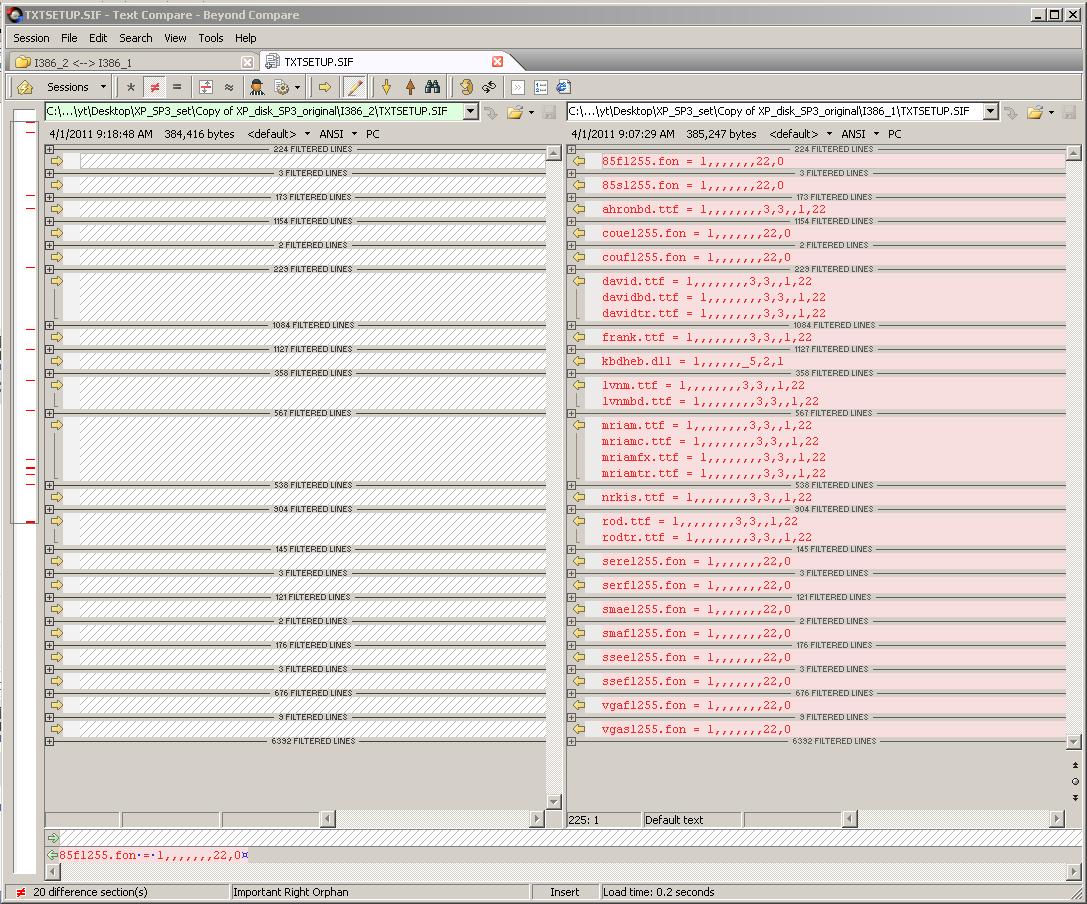Select line rodtr.ttf in right pane
1087x904 pixels.
833,537
